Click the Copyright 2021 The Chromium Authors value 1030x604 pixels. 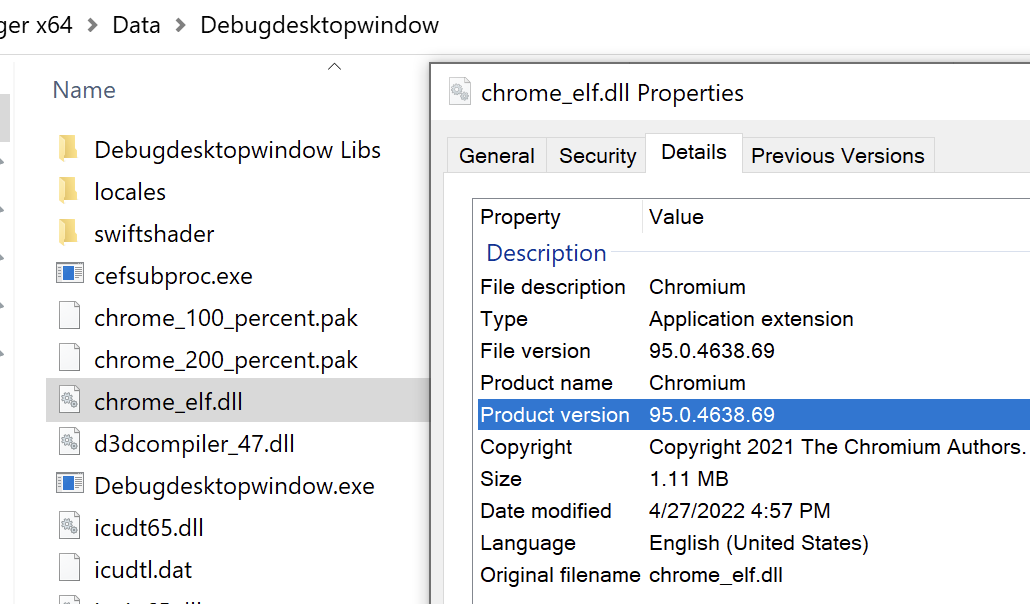pos(837,447)
